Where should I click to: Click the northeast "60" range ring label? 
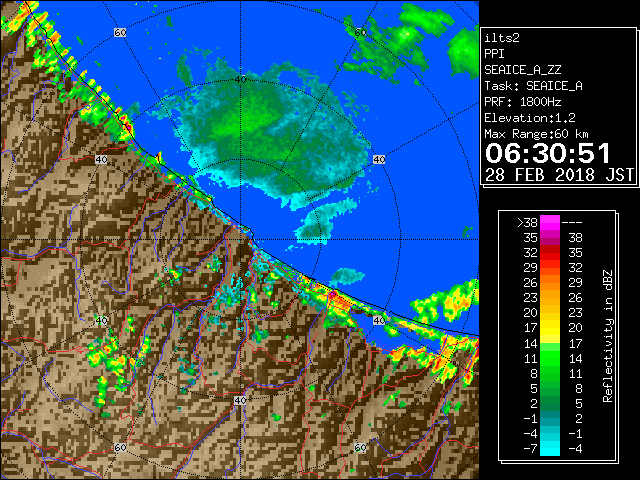point(360,32)
